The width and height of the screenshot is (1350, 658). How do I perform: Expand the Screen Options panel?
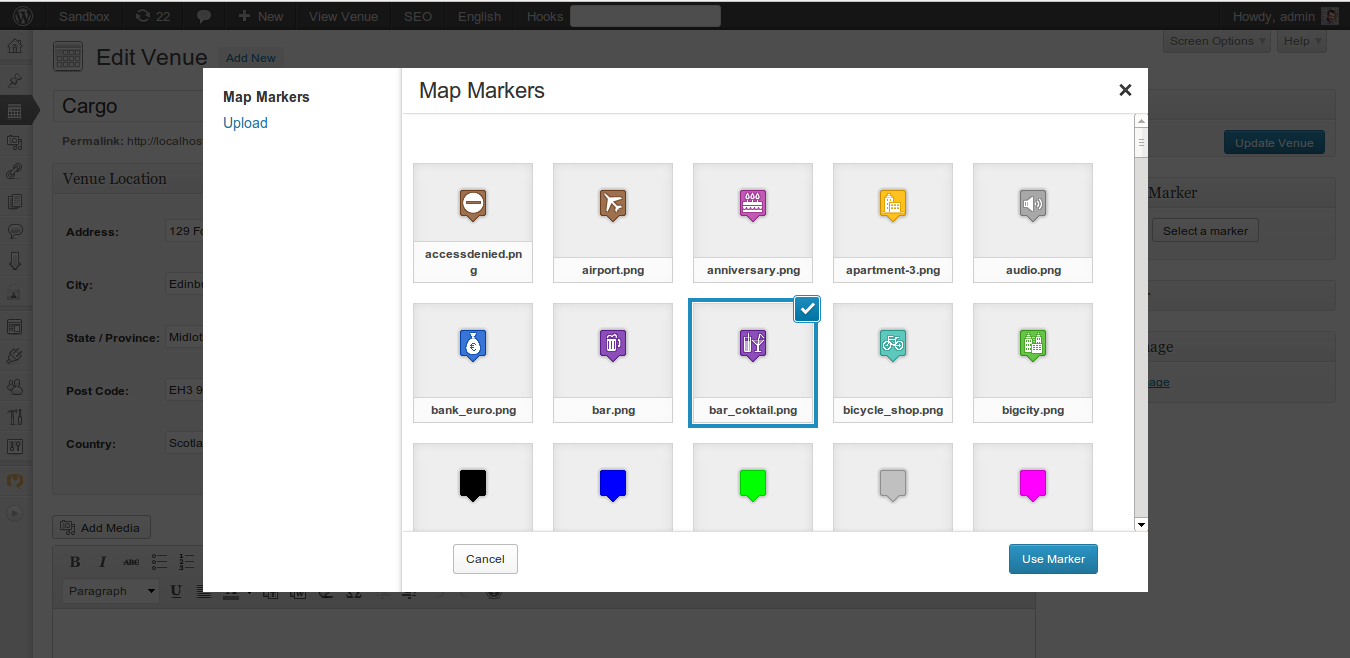coord(1217,41)
